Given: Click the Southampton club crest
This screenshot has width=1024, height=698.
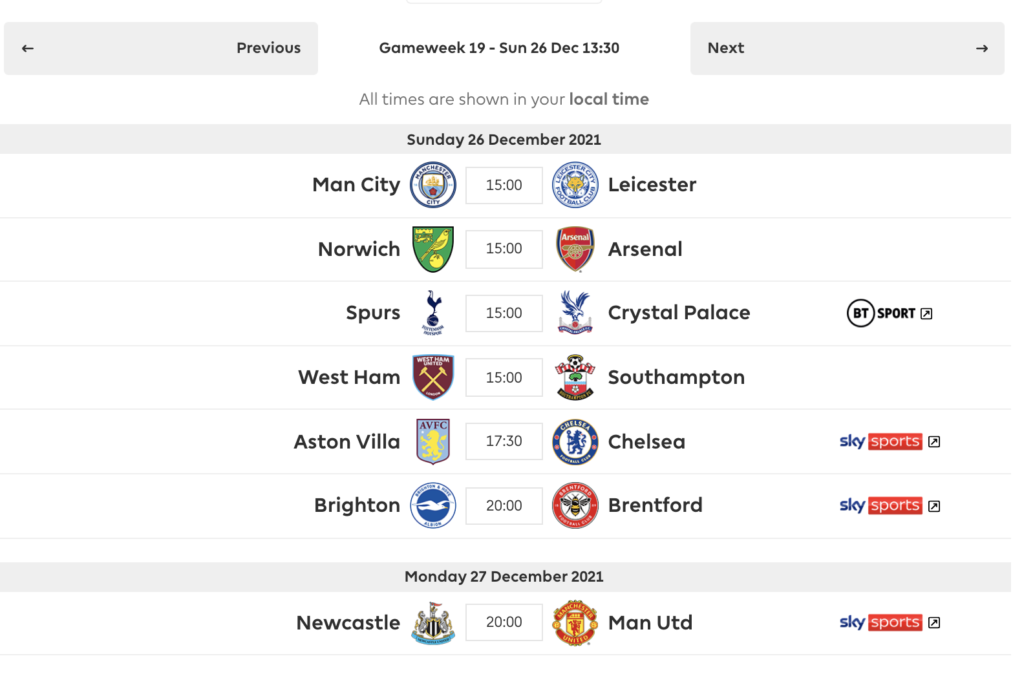Looking at the screenshot, I should pos(575,377).
